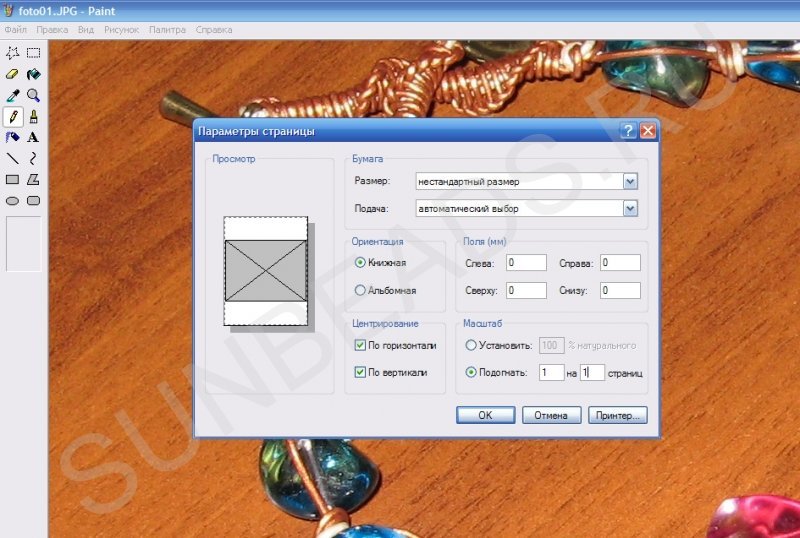Click the Отмена cancel button

click(551, 415)
